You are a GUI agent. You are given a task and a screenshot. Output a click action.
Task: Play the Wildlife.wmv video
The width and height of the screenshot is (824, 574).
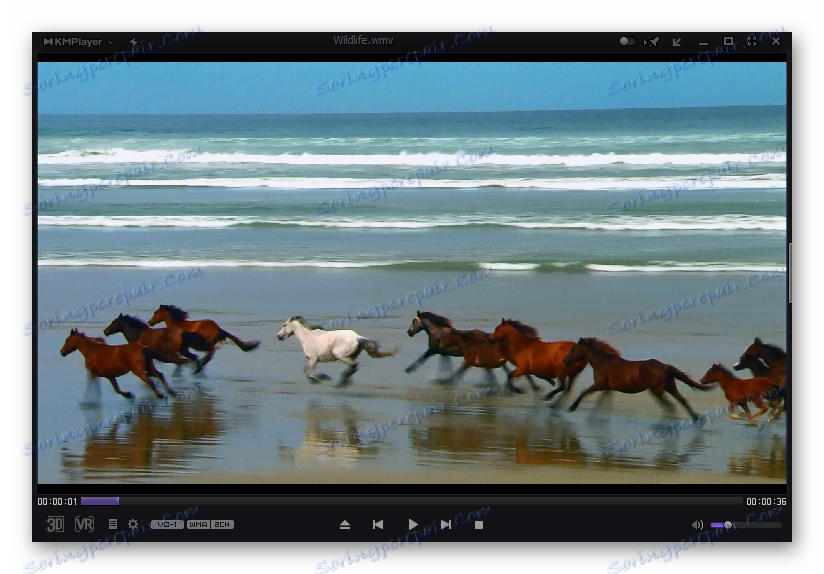point(413,525)
